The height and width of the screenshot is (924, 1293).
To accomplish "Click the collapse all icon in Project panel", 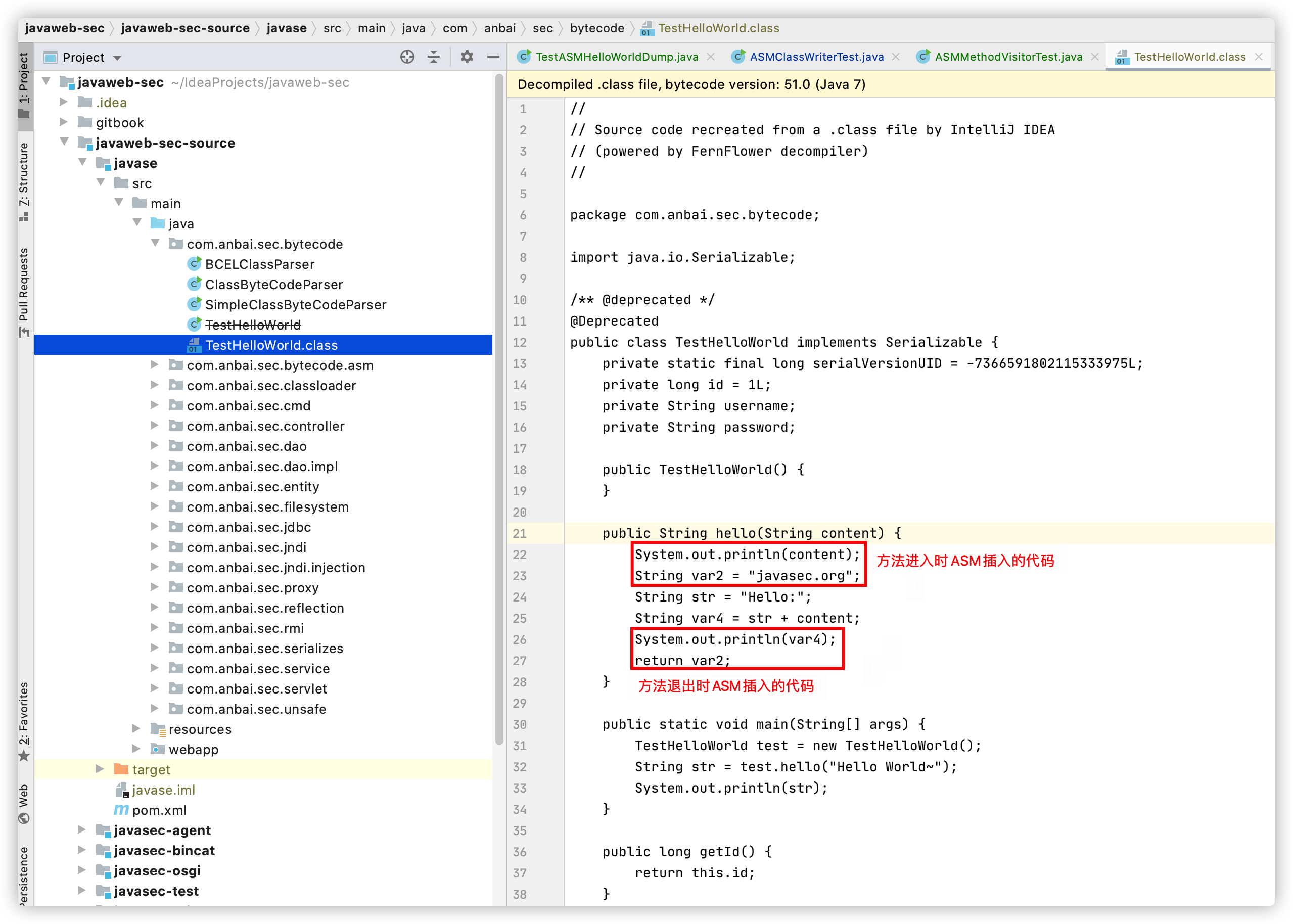I will point(434,57).
